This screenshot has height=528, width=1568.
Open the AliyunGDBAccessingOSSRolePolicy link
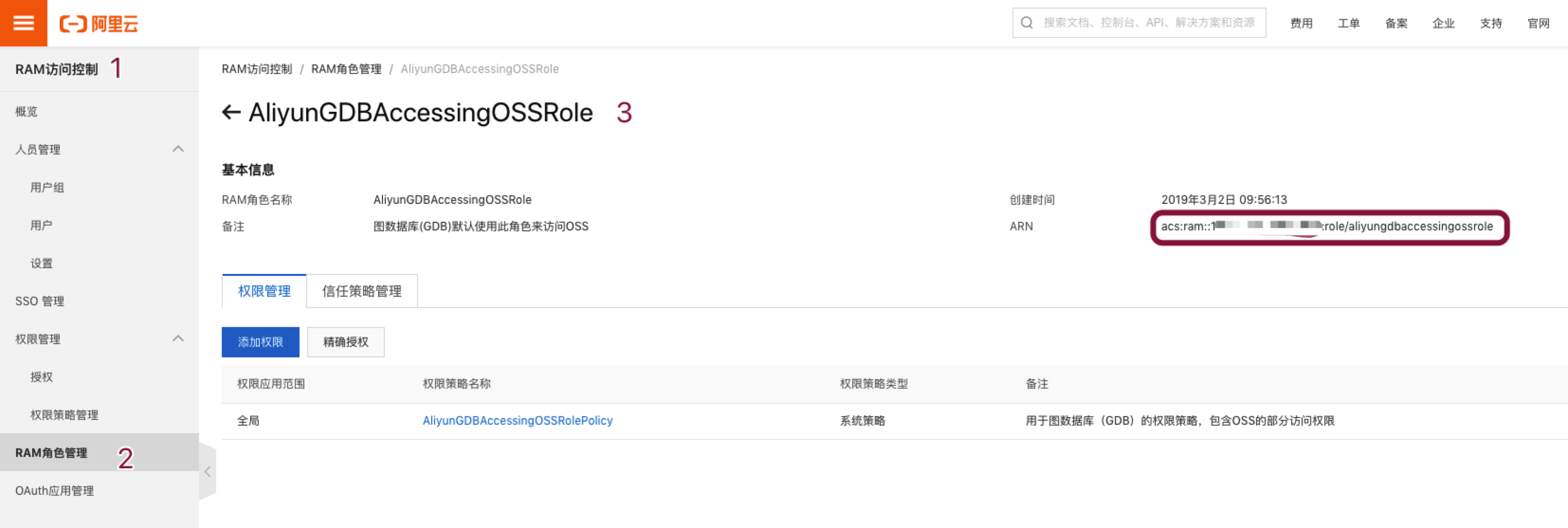[x=517, y=421]
